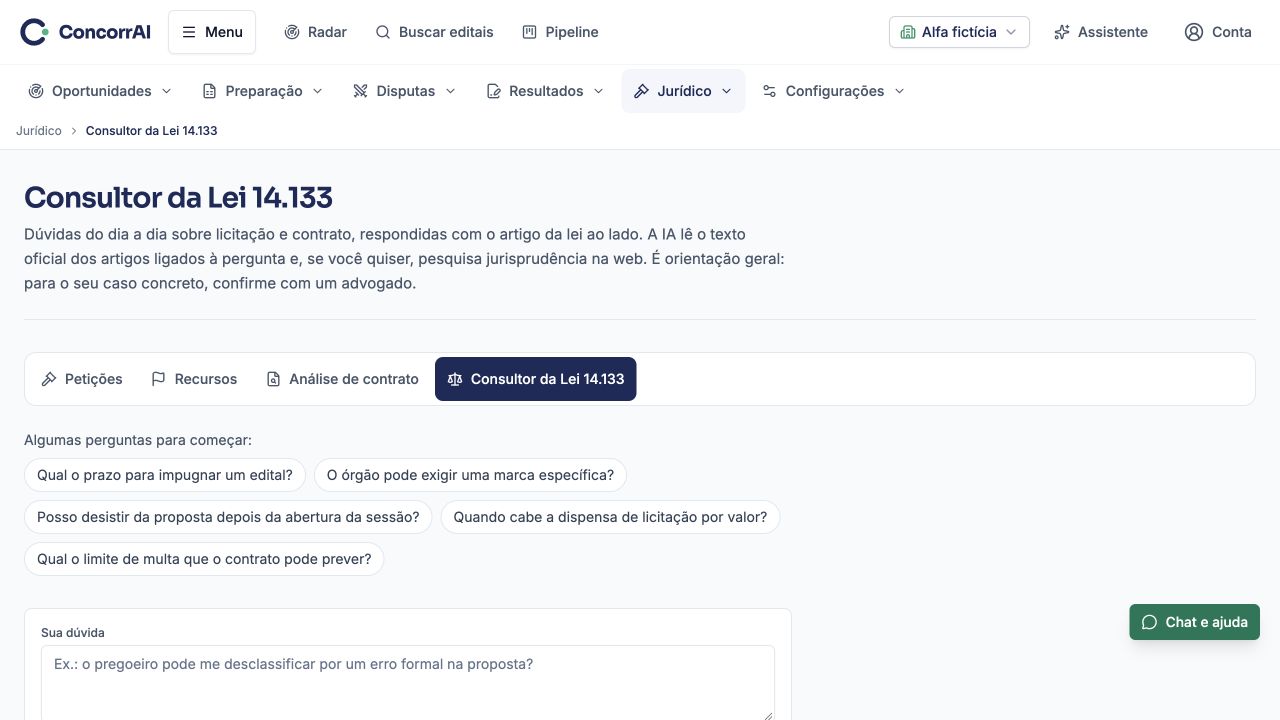Click the Alfa fictícia building icon

click(908, 32)
